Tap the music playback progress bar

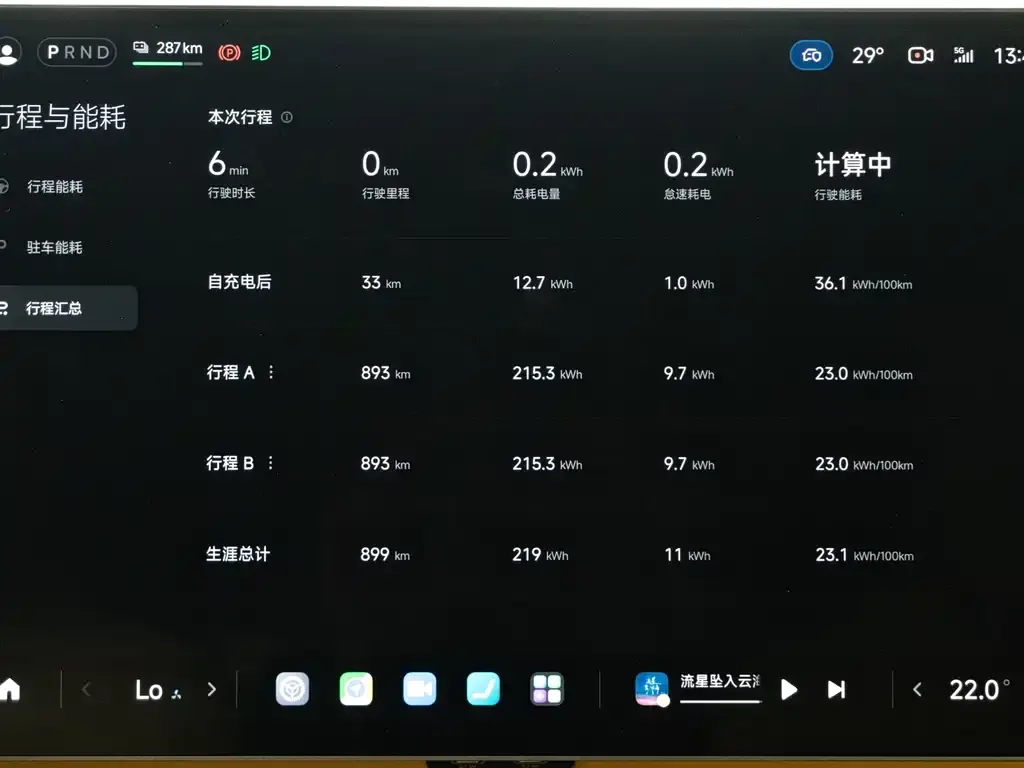click(x=720, y=701)
